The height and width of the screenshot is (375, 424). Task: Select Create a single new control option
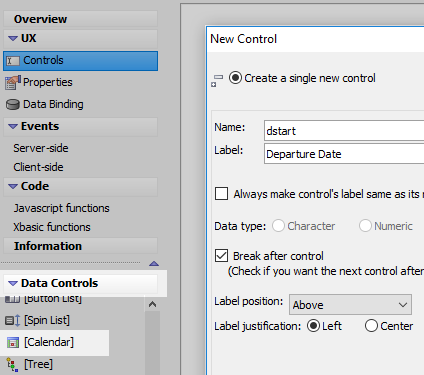[235, 78]
